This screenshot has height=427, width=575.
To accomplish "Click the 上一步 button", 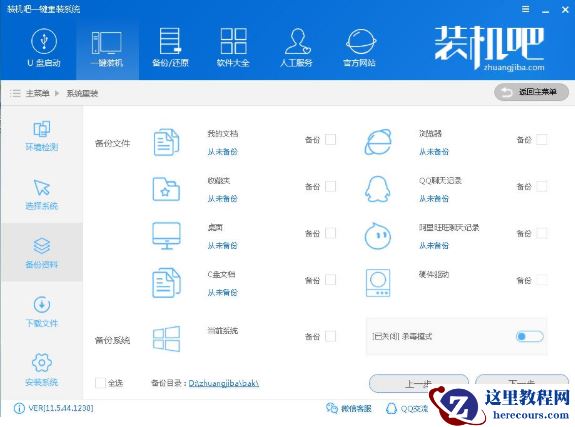I will point(418,384).
